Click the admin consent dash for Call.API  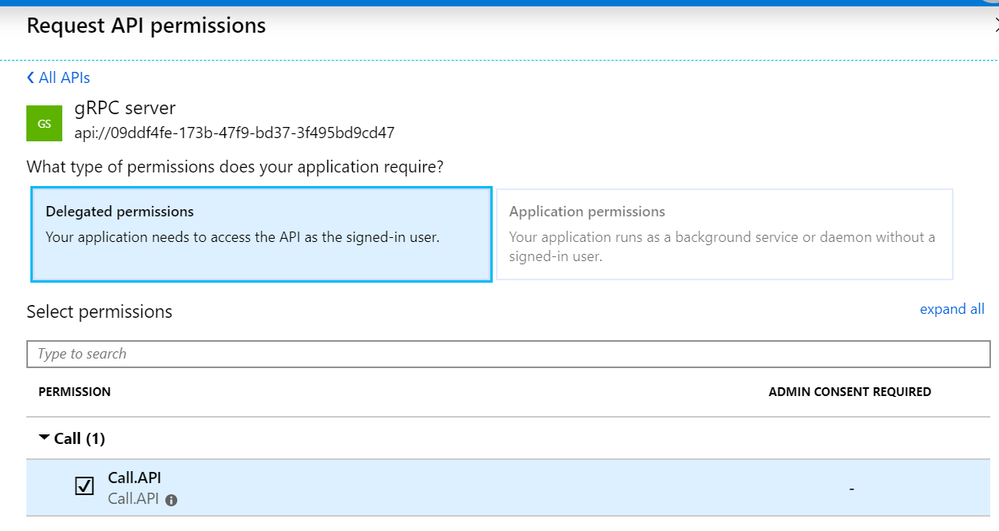850,488
